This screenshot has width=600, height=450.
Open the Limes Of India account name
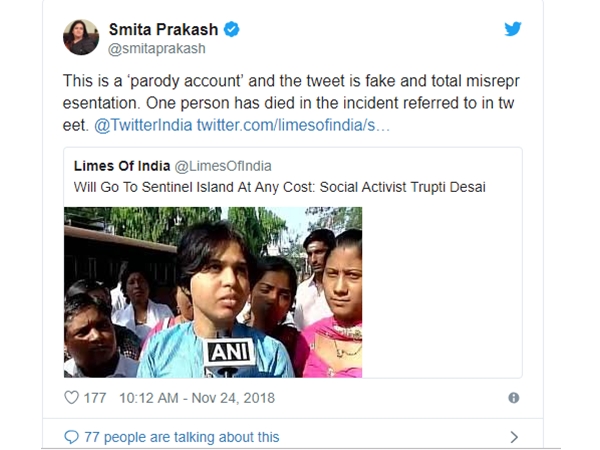point(122,166)
